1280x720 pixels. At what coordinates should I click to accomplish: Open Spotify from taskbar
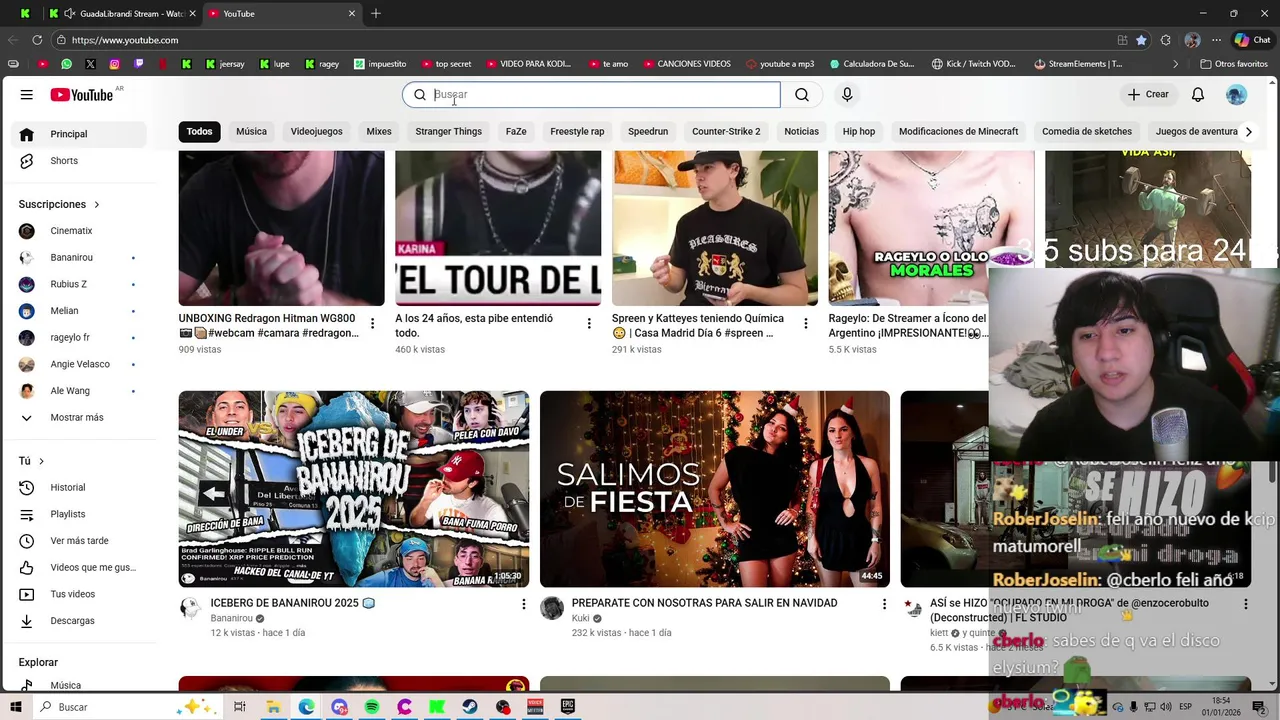(372, 707)
